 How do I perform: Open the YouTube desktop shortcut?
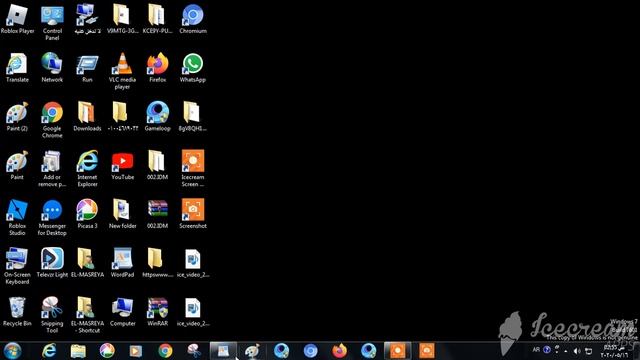(x=122, y=166)
